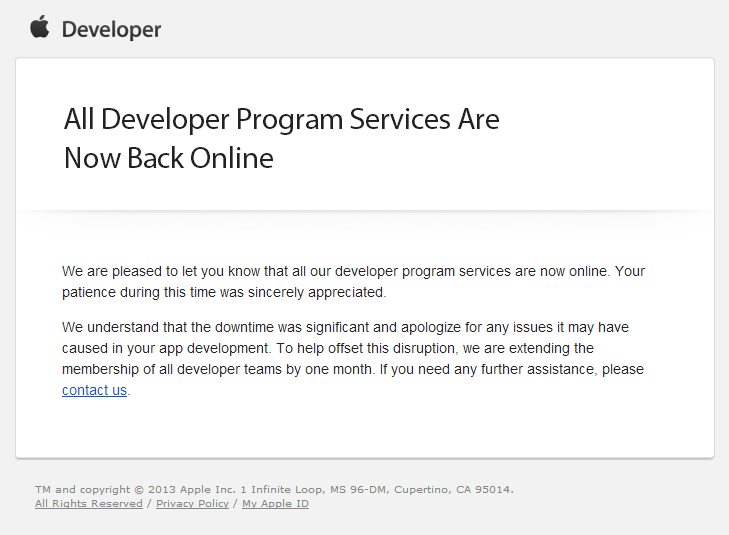Click the Developer header text

pyautogui.click(x=112, y=30)
